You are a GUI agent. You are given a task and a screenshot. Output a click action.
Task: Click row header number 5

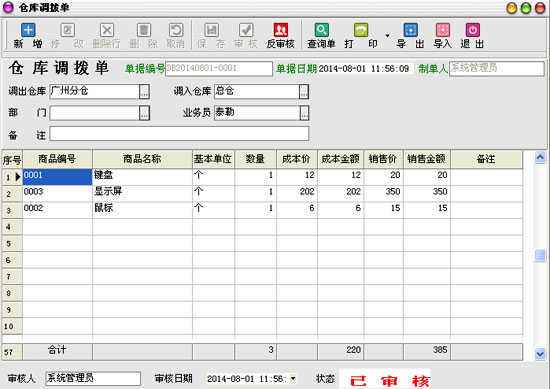pos(12,243)
